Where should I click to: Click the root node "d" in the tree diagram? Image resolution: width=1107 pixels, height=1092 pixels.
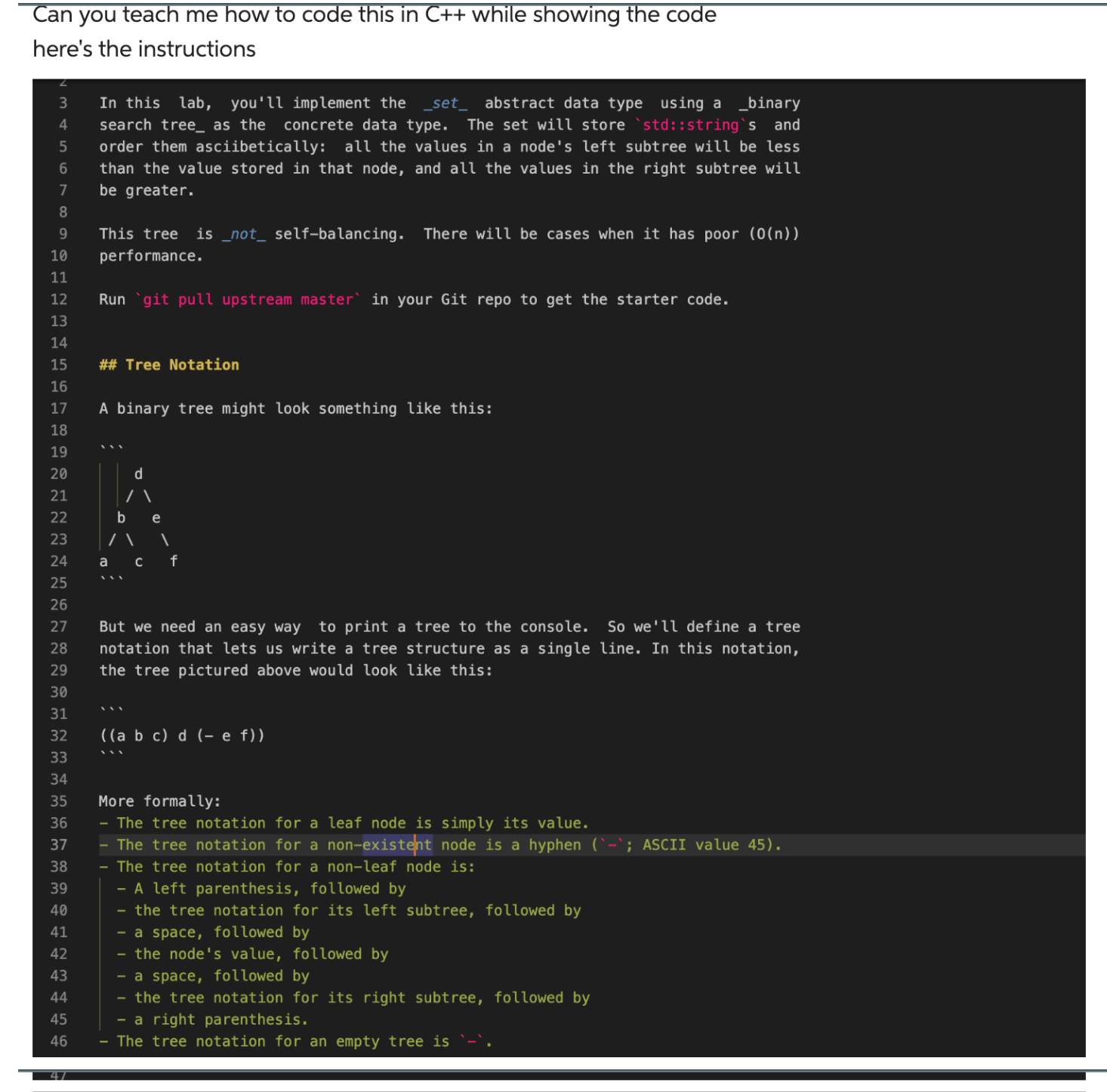tap(137, 474)
